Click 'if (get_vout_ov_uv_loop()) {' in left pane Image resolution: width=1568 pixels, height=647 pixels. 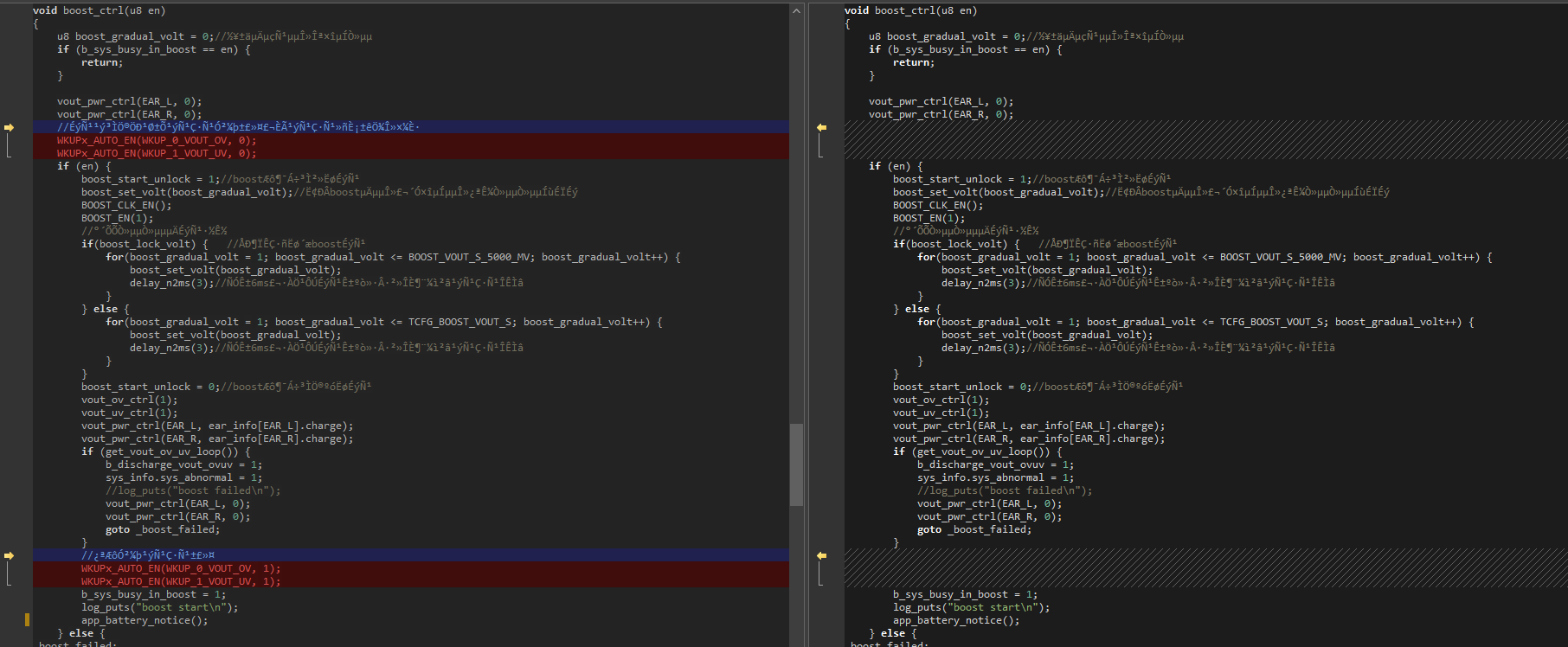coord(166,452)
